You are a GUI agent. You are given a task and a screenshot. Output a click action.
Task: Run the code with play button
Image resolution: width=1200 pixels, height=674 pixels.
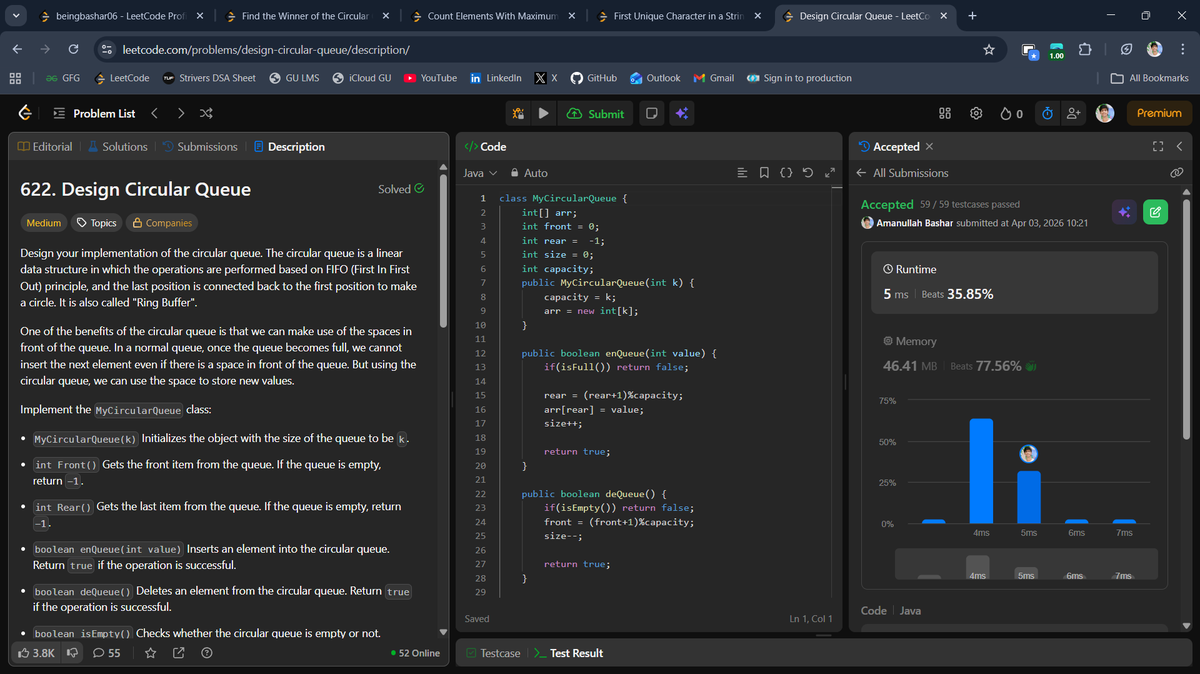click(543, 114)
